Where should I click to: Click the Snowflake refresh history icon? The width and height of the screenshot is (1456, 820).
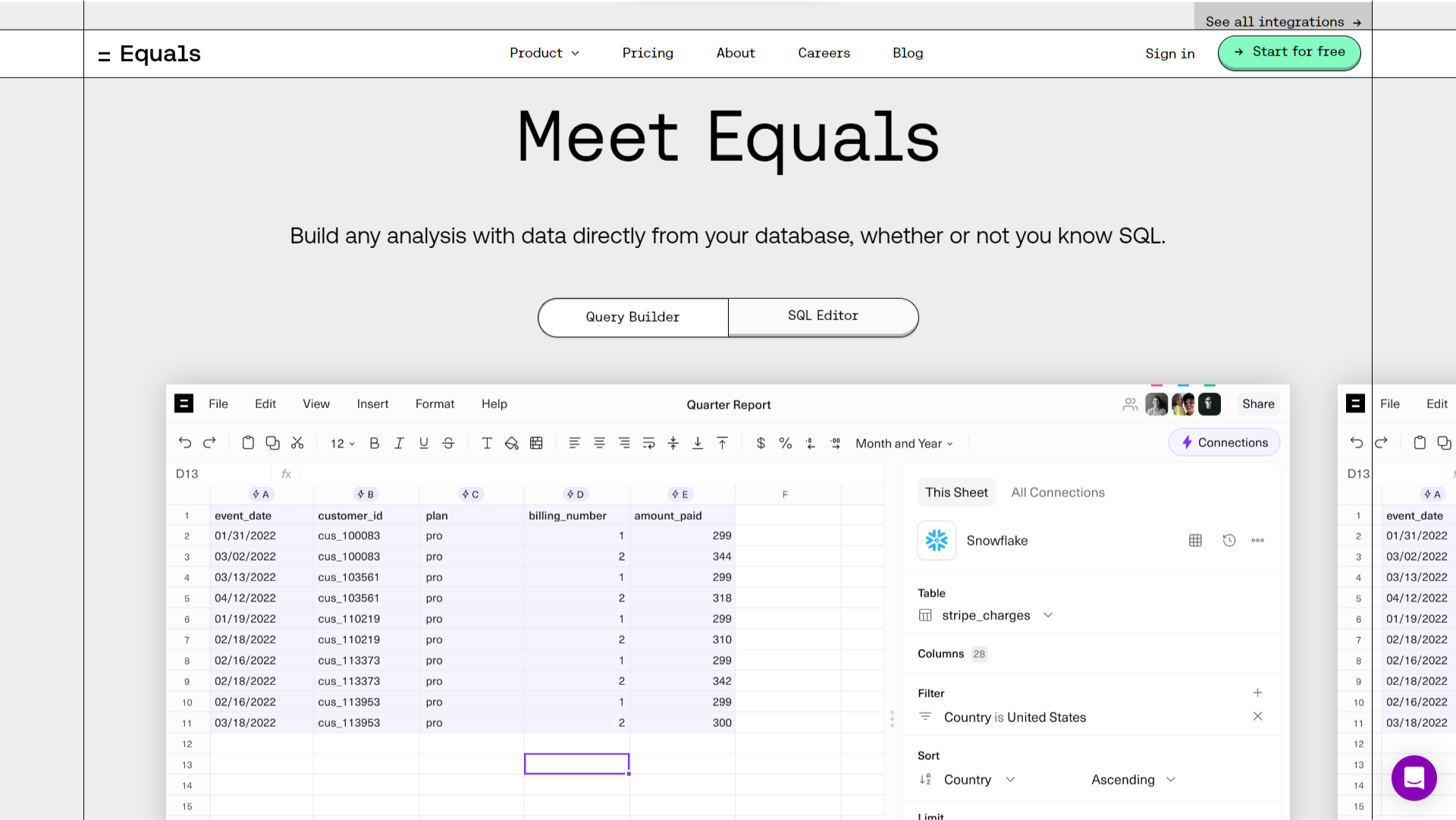click(x=1229, y=540)
